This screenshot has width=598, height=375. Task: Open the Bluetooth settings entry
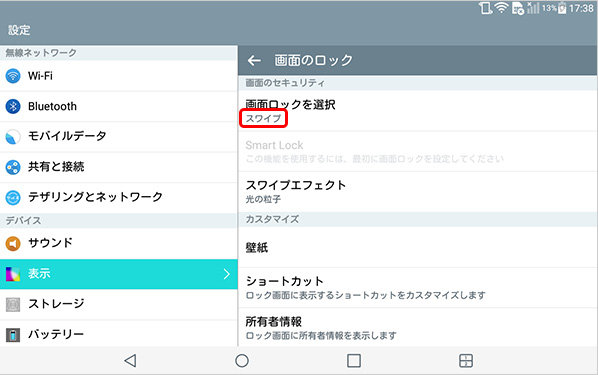coord(119,106)
